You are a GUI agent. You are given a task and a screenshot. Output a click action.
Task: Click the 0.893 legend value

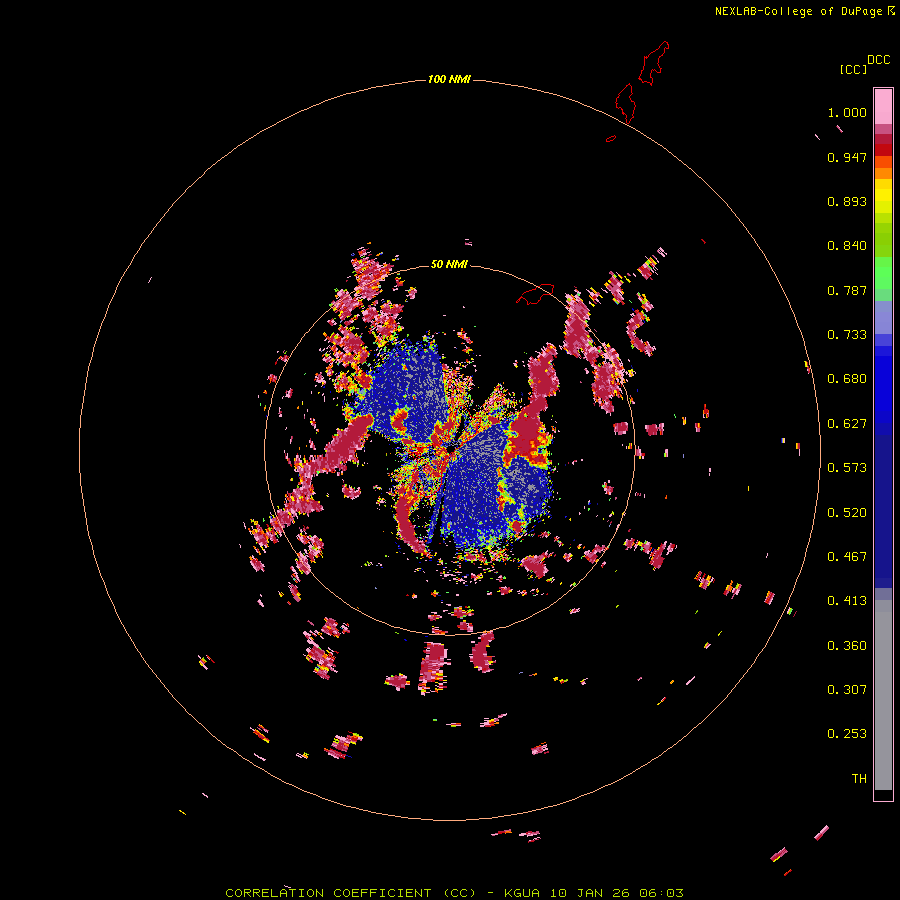tap(847, 201)
